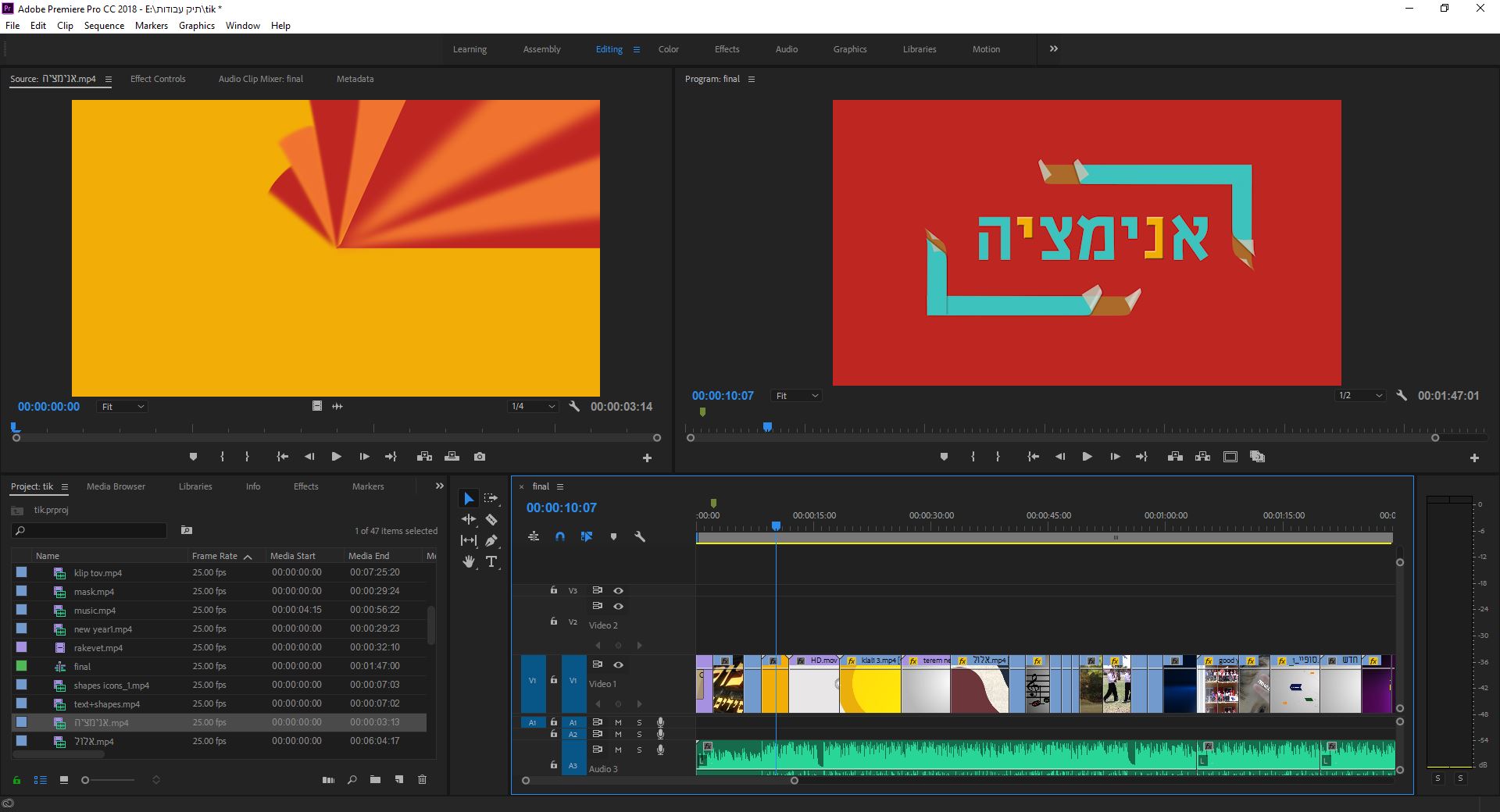Screen dimensions: 1500x812
Task: Switch to the Color workspace
Action: [x=668, y=49]
